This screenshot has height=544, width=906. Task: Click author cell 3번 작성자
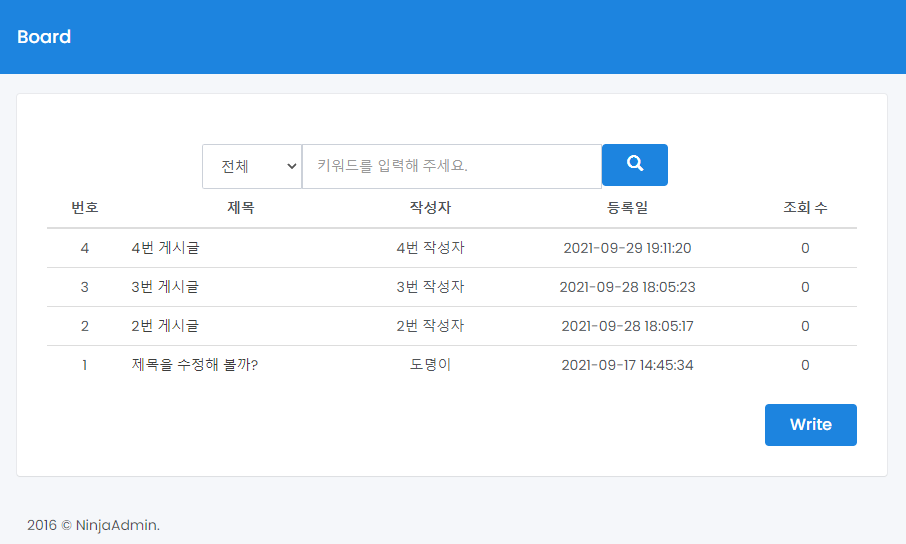click(x=430, y=287)
